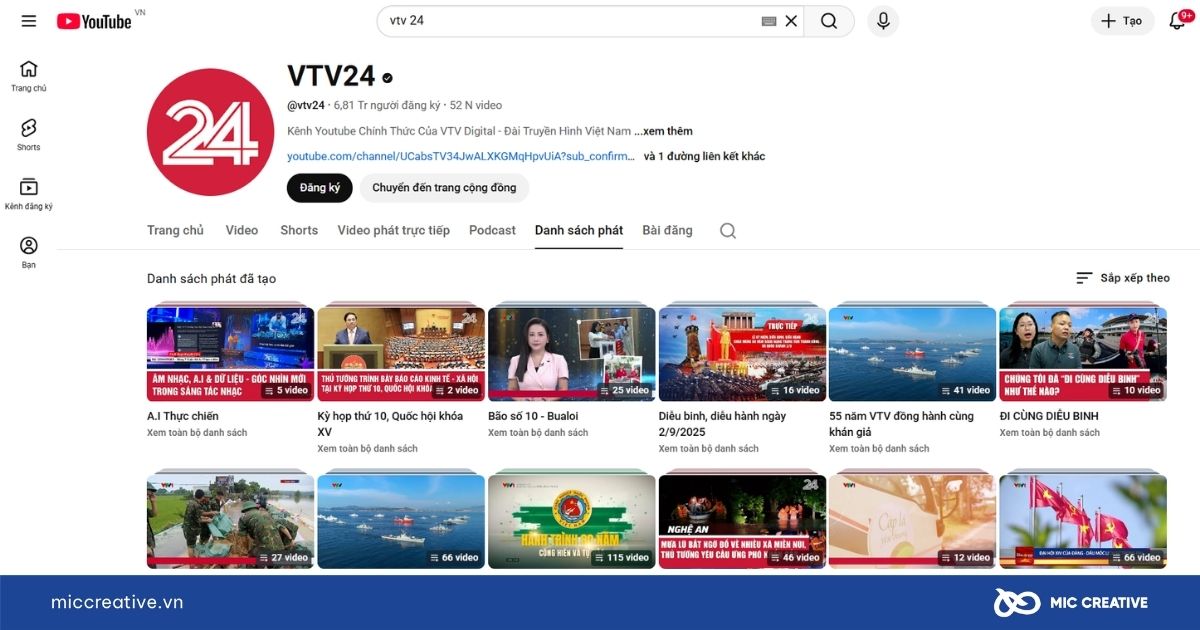Screen dimensions: 1200x630
Task: Click the VTV24 channel name heading
Action: tap(331, 76)
